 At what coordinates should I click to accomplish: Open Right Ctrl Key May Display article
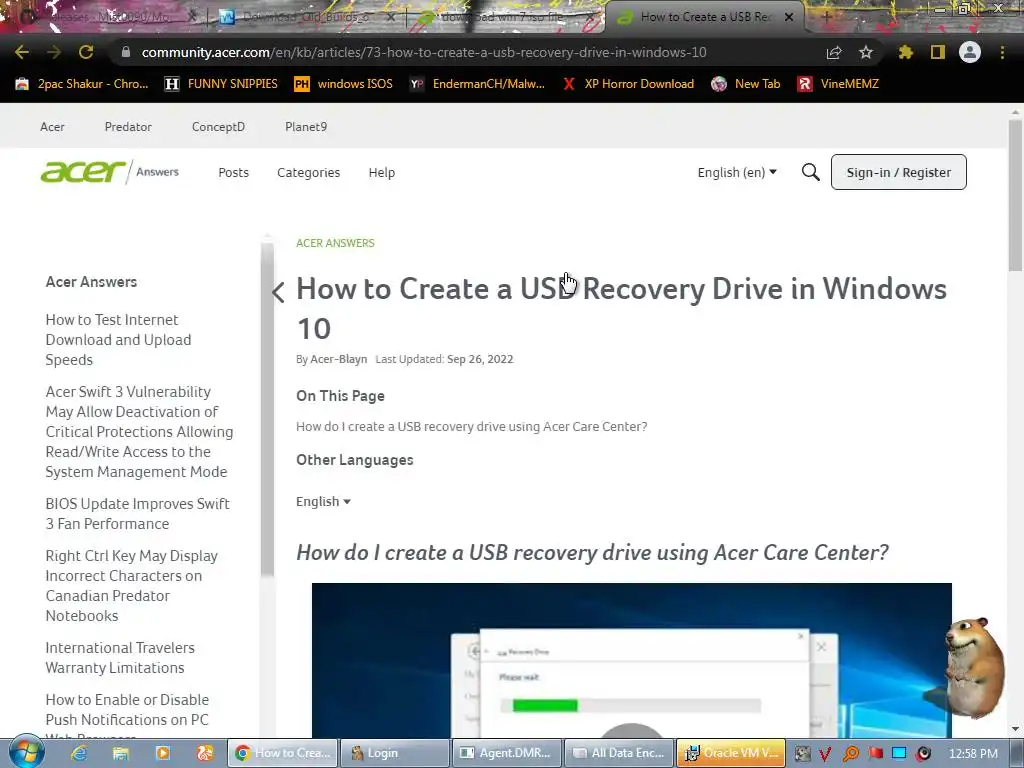click(131, 586)
